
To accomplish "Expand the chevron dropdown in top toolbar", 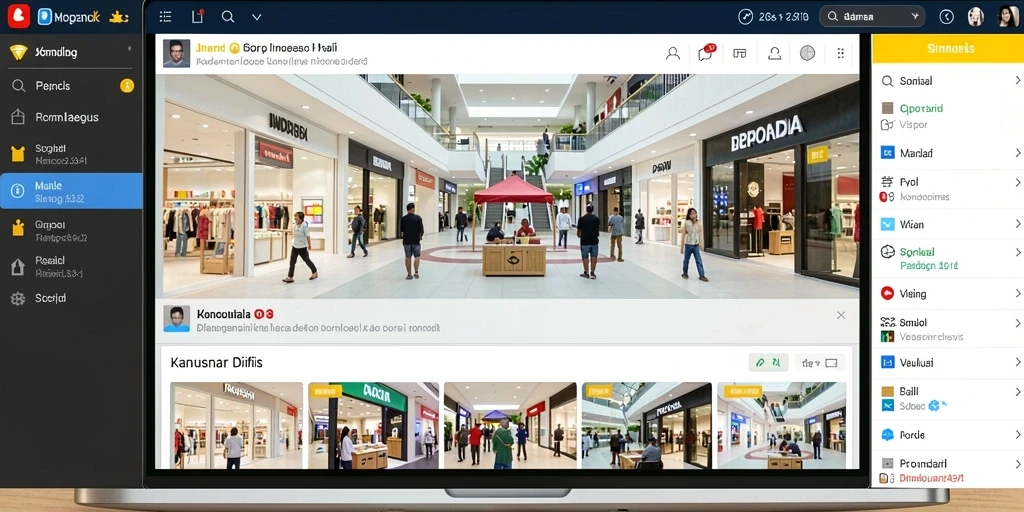I will pyautogui.click(x=257, y=18).
